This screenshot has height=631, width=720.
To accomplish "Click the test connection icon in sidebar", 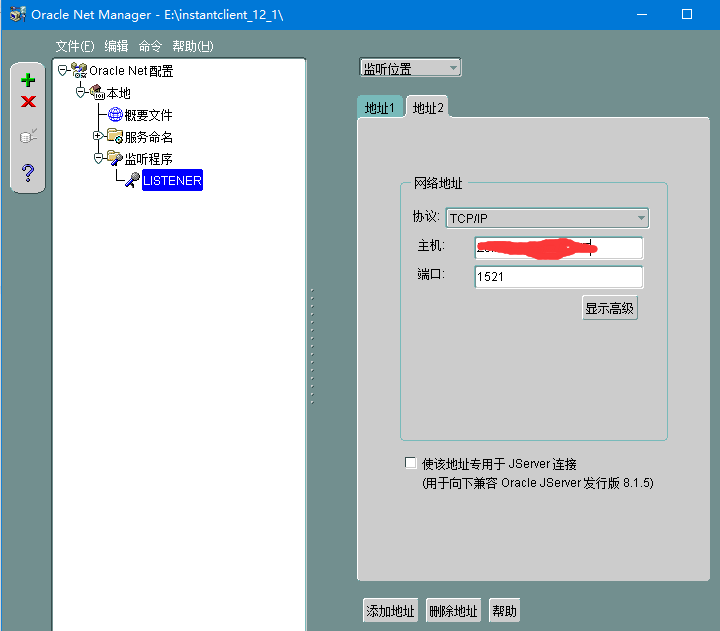I will (x=28, y=136).
